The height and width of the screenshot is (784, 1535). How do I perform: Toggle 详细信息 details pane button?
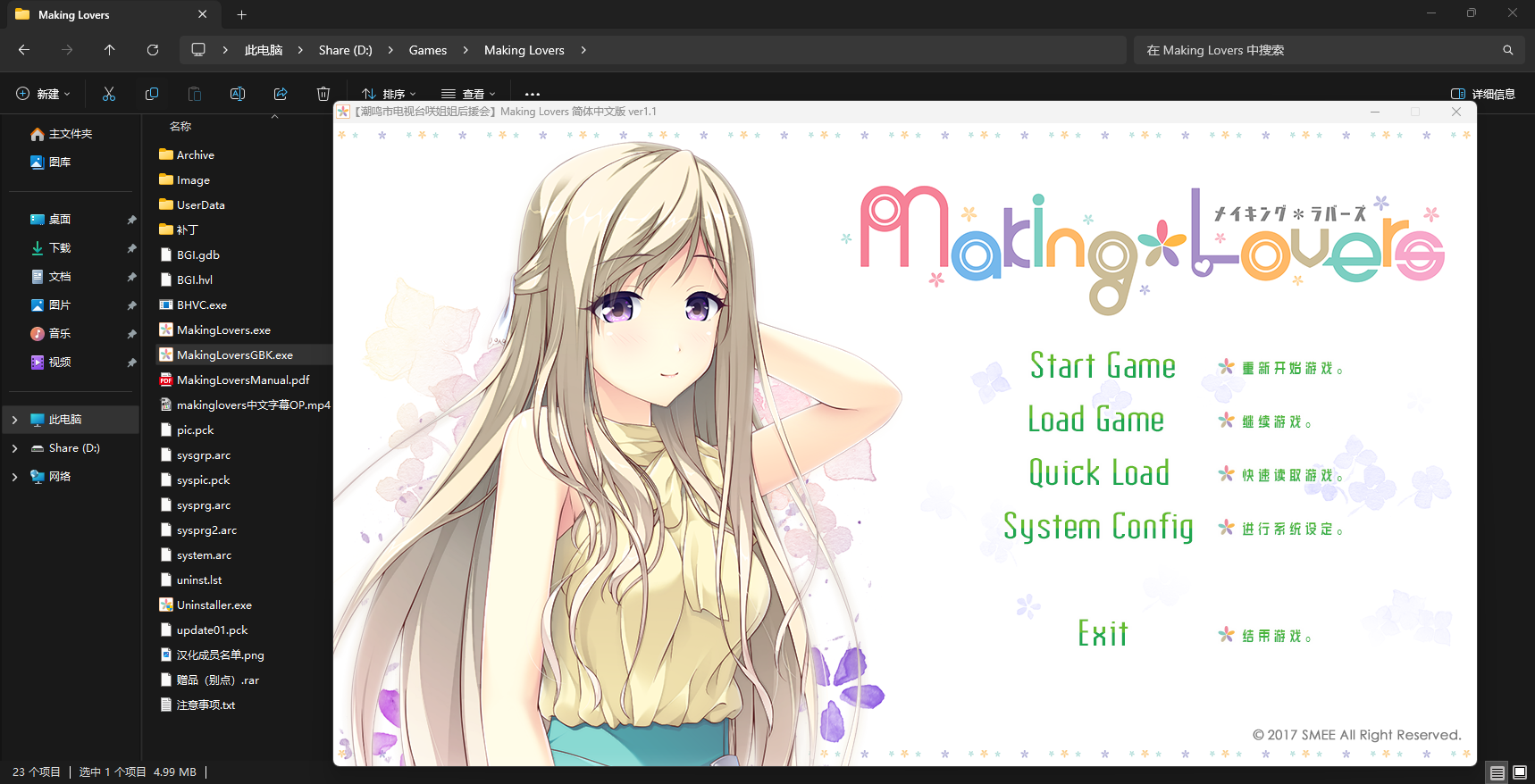point(1483,94)
